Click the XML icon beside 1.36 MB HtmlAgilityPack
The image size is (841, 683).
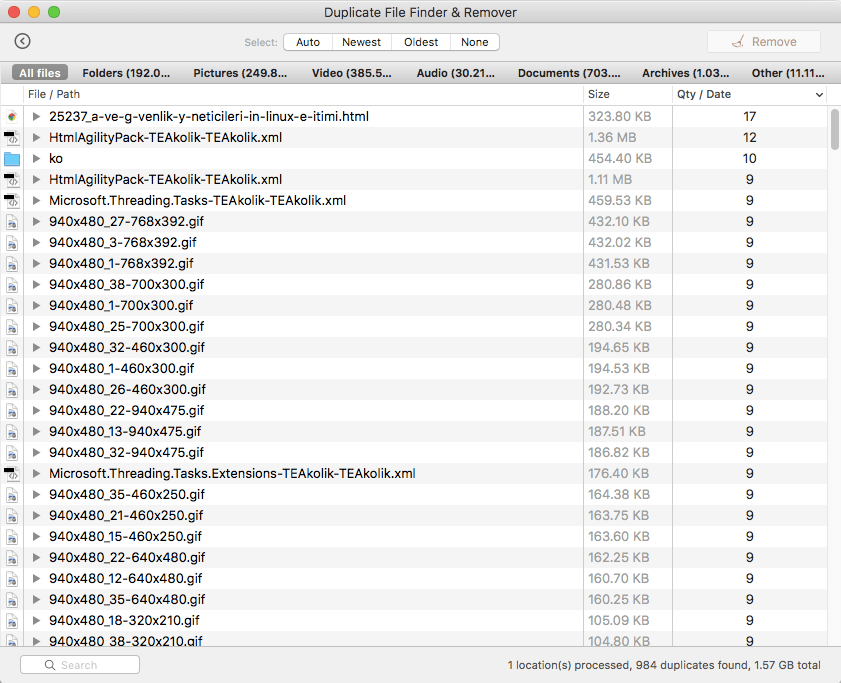click(12, 138)
